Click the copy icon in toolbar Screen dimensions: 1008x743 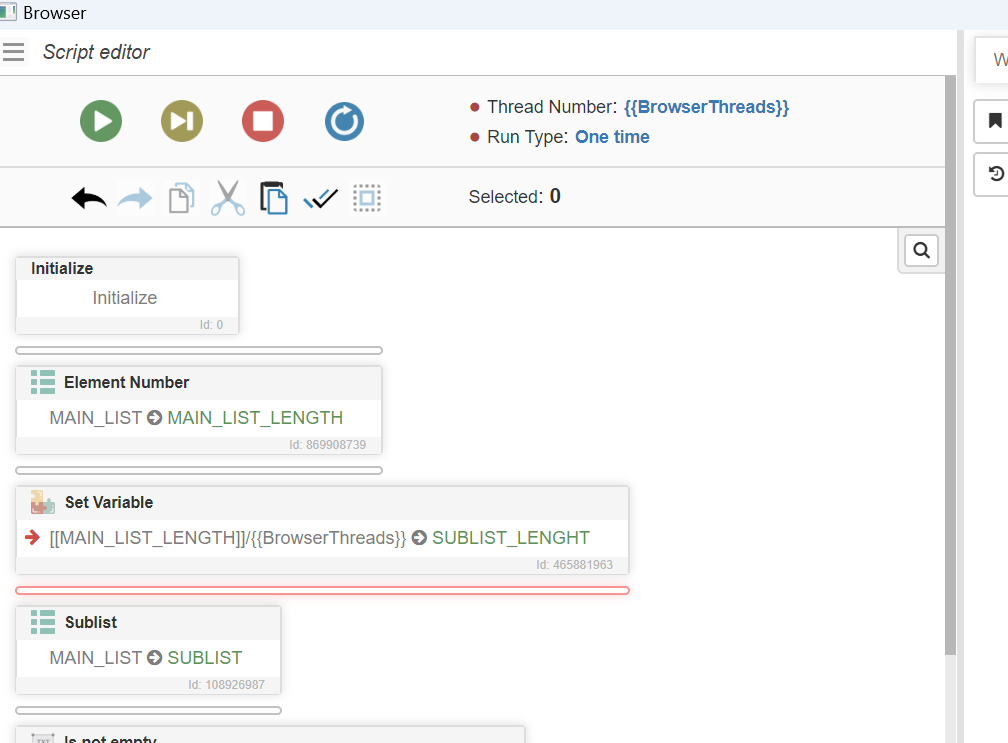(181, 198)
